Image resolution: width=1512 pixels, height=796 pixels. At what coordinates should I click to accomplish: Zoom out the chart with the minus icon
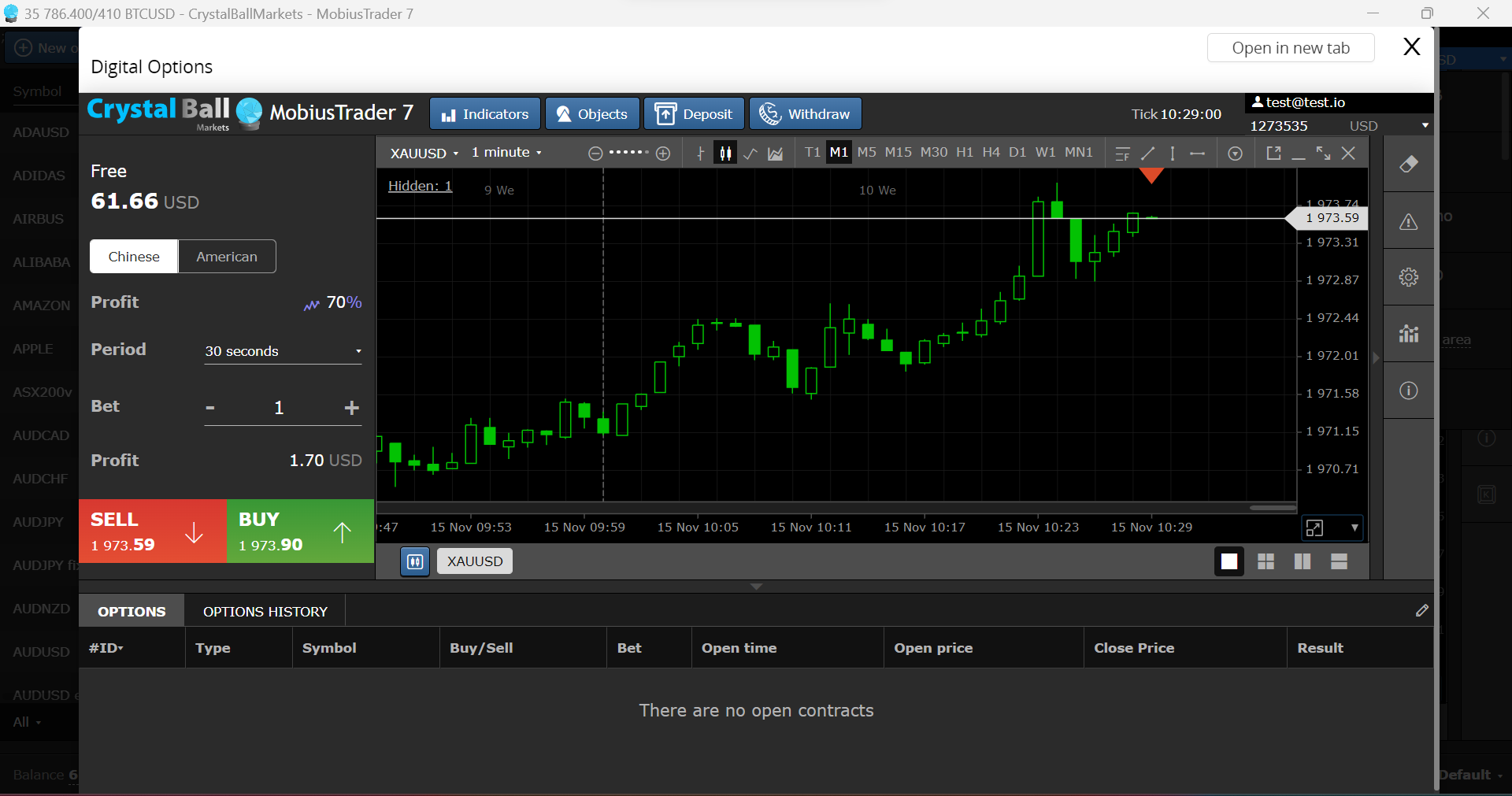(595, 154)
